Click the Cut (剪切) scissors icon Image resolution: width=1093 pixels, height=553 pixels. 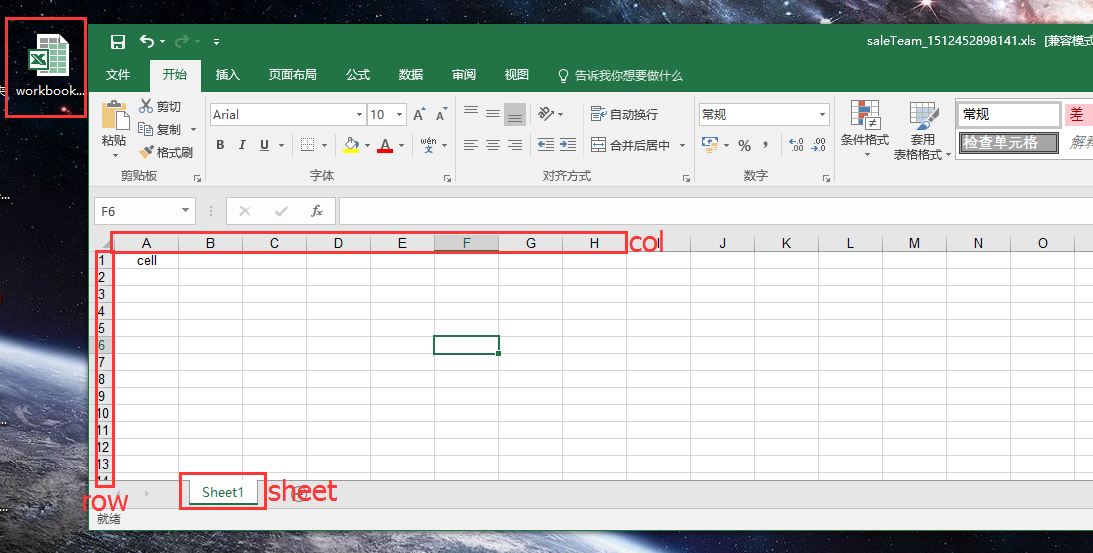pos(159,107)
